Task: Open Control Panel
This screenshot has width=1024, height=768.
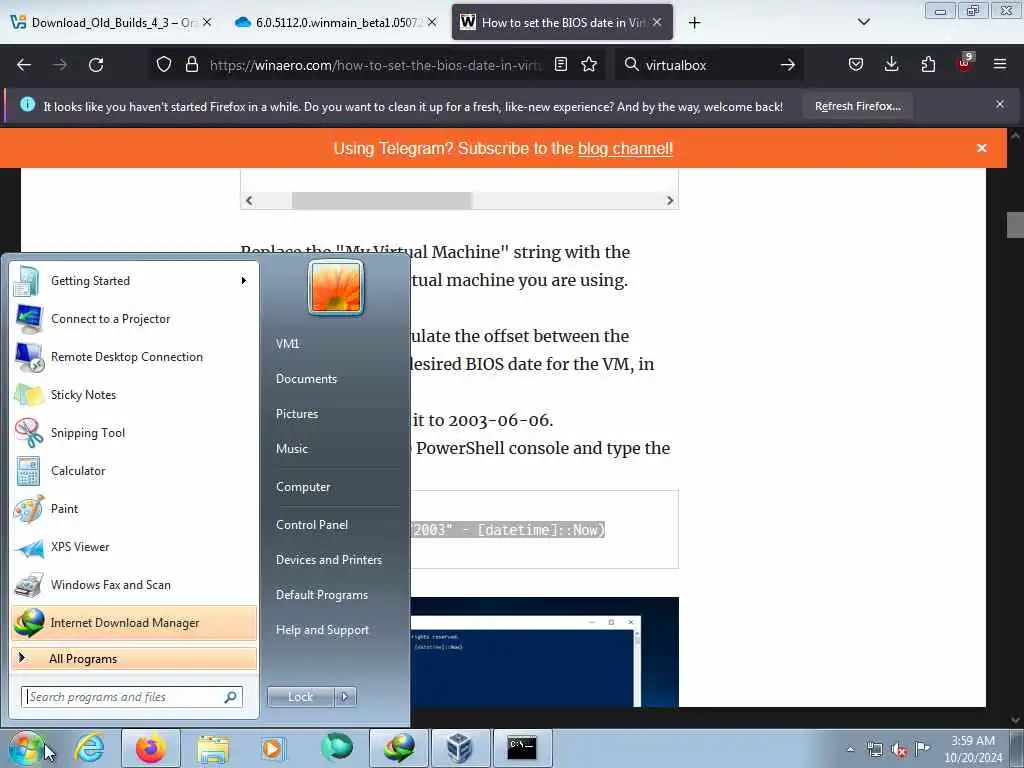Action: 312,524
